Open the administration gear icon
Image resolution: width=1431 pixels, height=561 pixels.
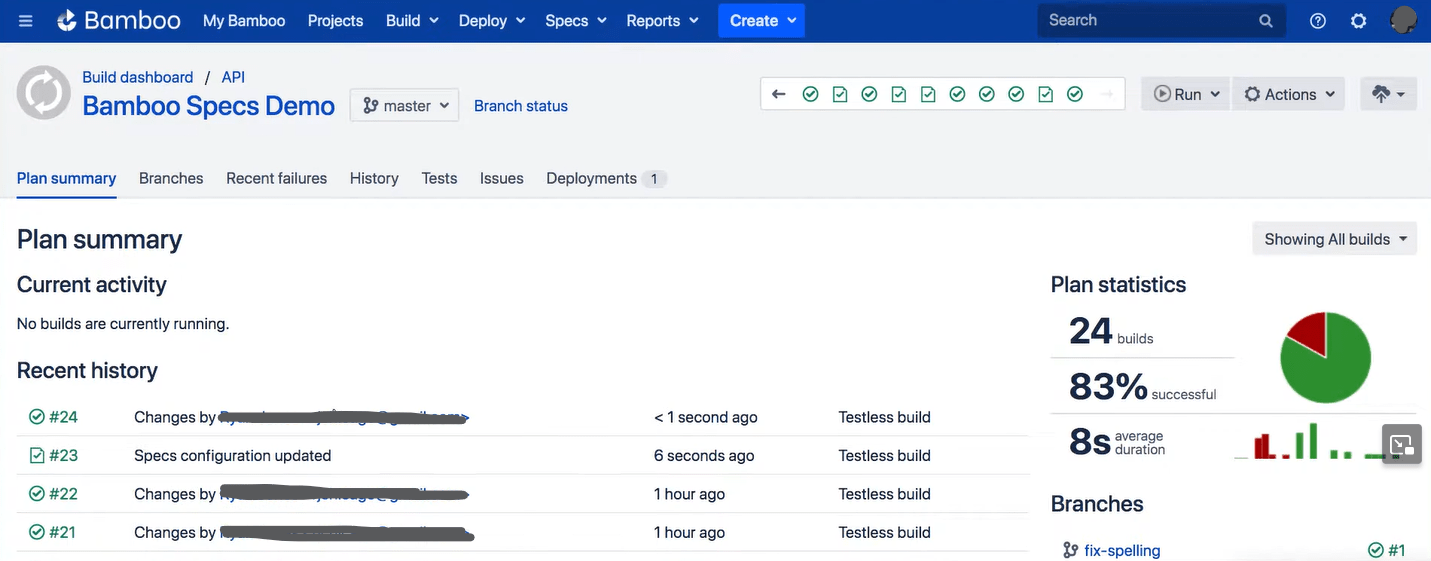(x=1358, y=21)
